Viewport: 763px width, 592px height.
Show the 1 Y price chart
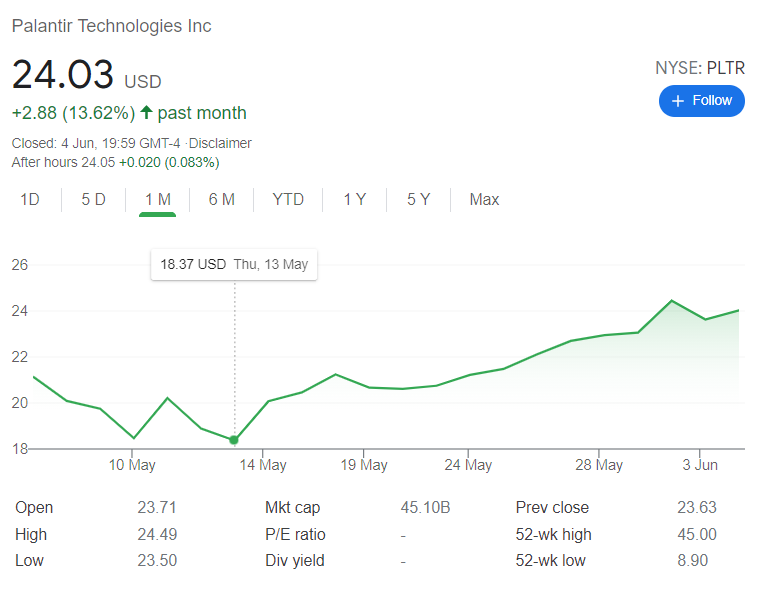tap(355, 199)
